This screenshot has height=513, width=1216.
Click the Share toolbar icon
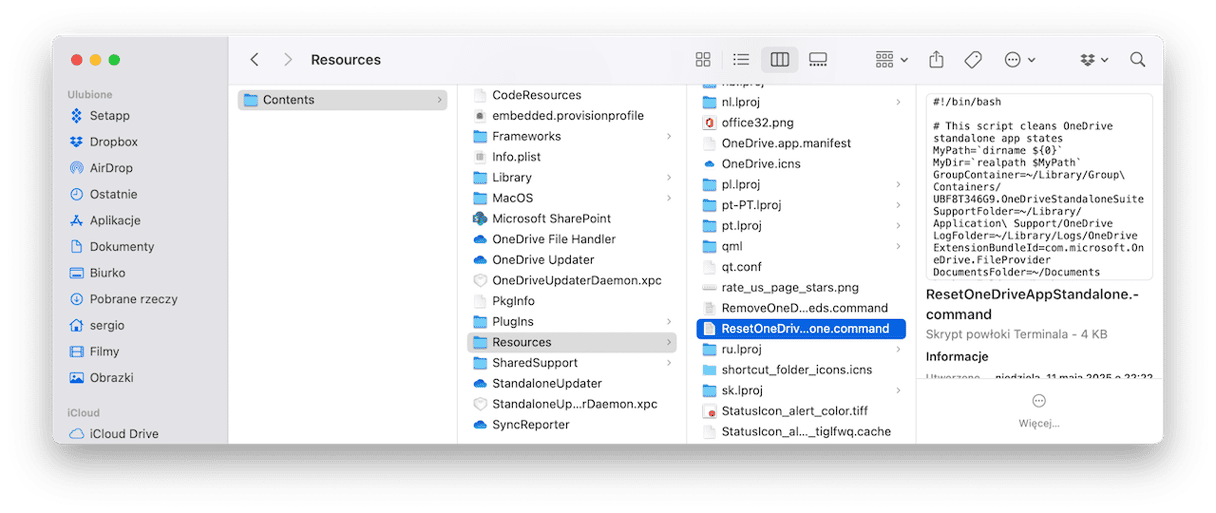[x=936, y=60]
